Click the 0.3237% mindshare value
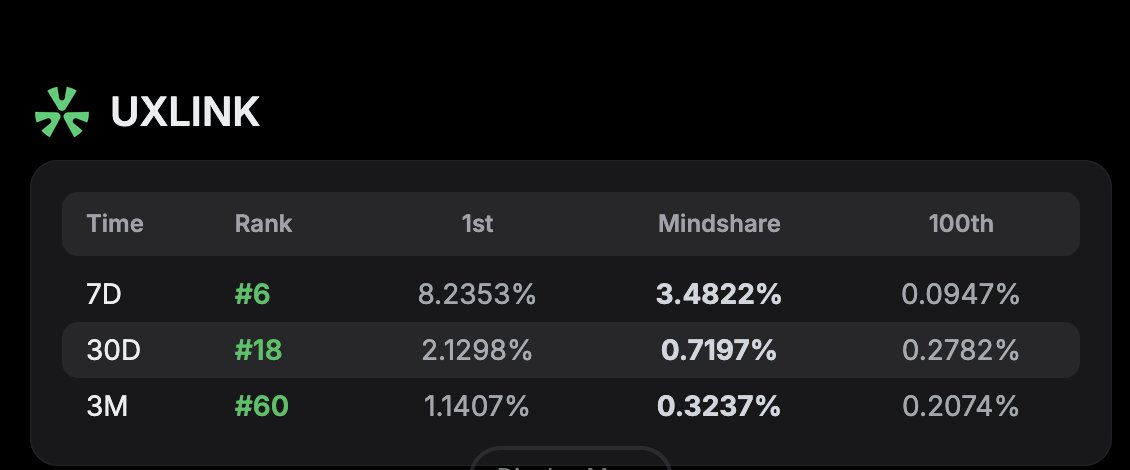Image resolution: width=1130 pixels, height=470 pixels. pos(719,406)
